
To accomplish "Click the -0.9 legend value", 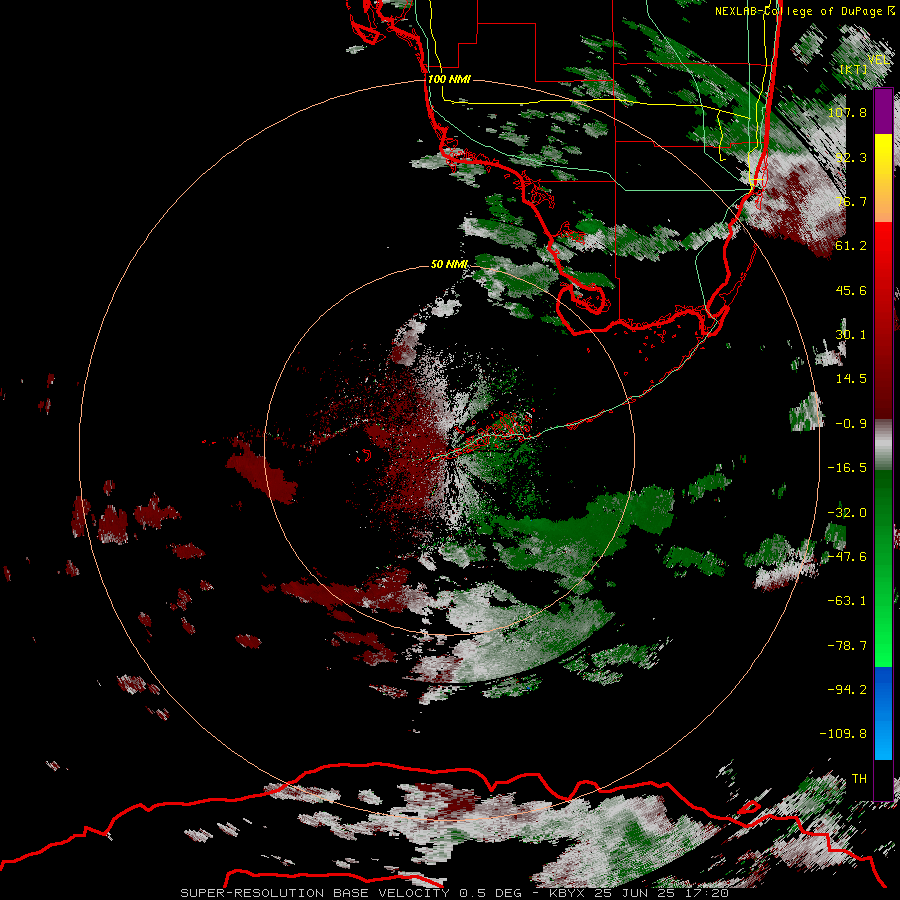I will [851, 424].
